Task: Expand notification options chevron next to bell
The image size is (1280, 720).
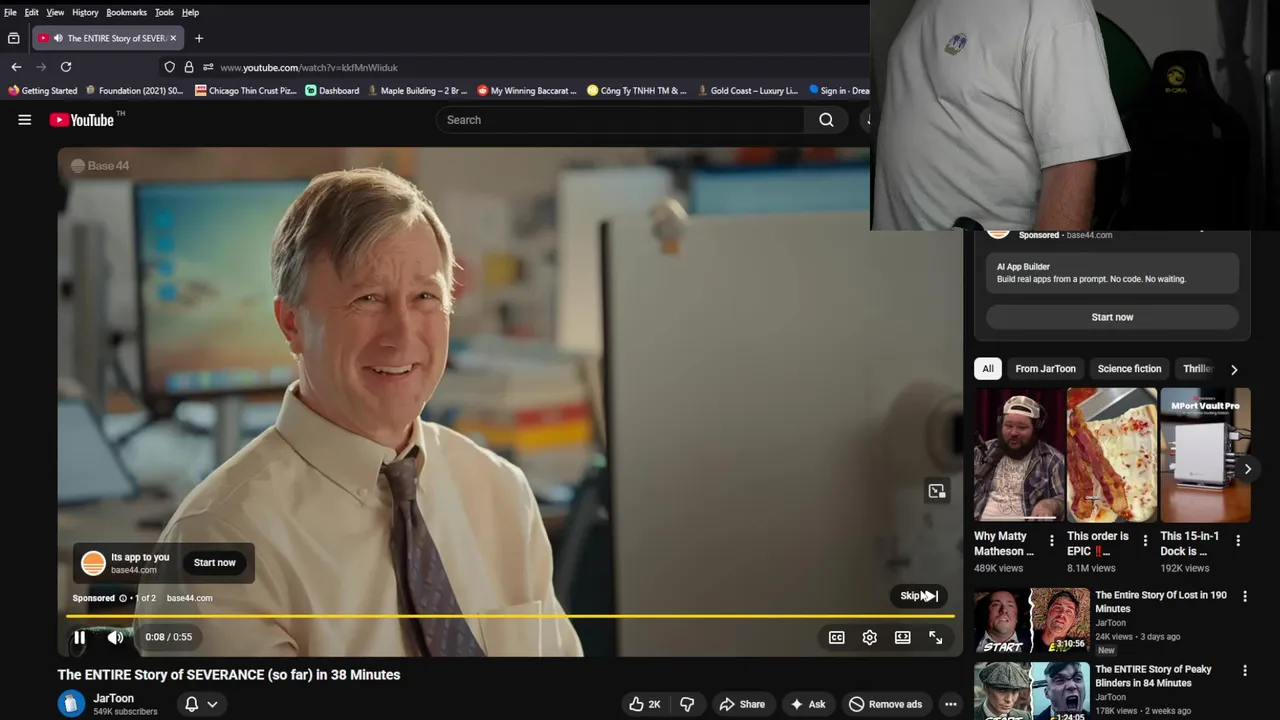Action: point(212,704)
